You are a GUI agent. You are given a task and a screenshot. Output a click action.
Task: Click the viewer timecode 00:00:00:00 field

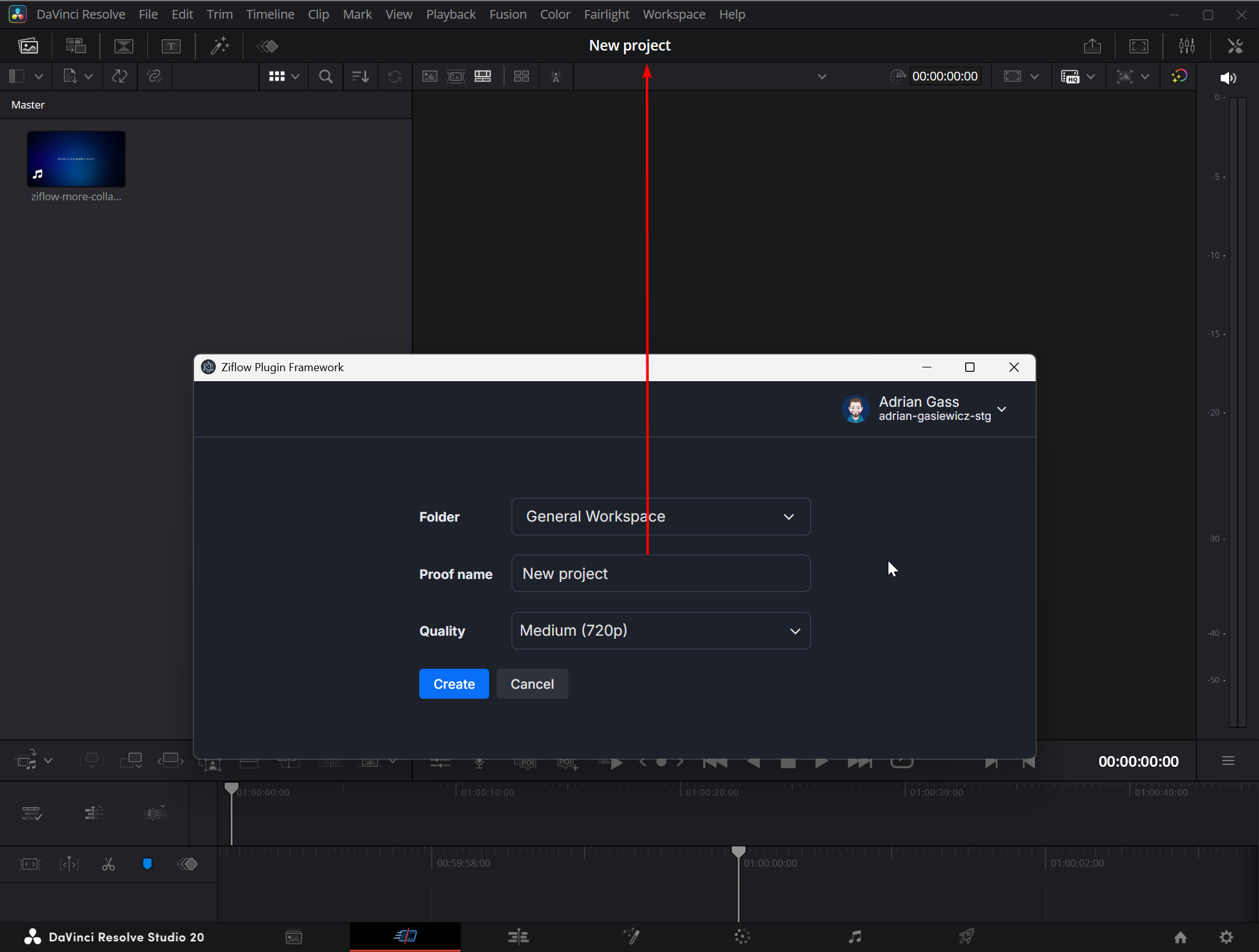(945, 76)
